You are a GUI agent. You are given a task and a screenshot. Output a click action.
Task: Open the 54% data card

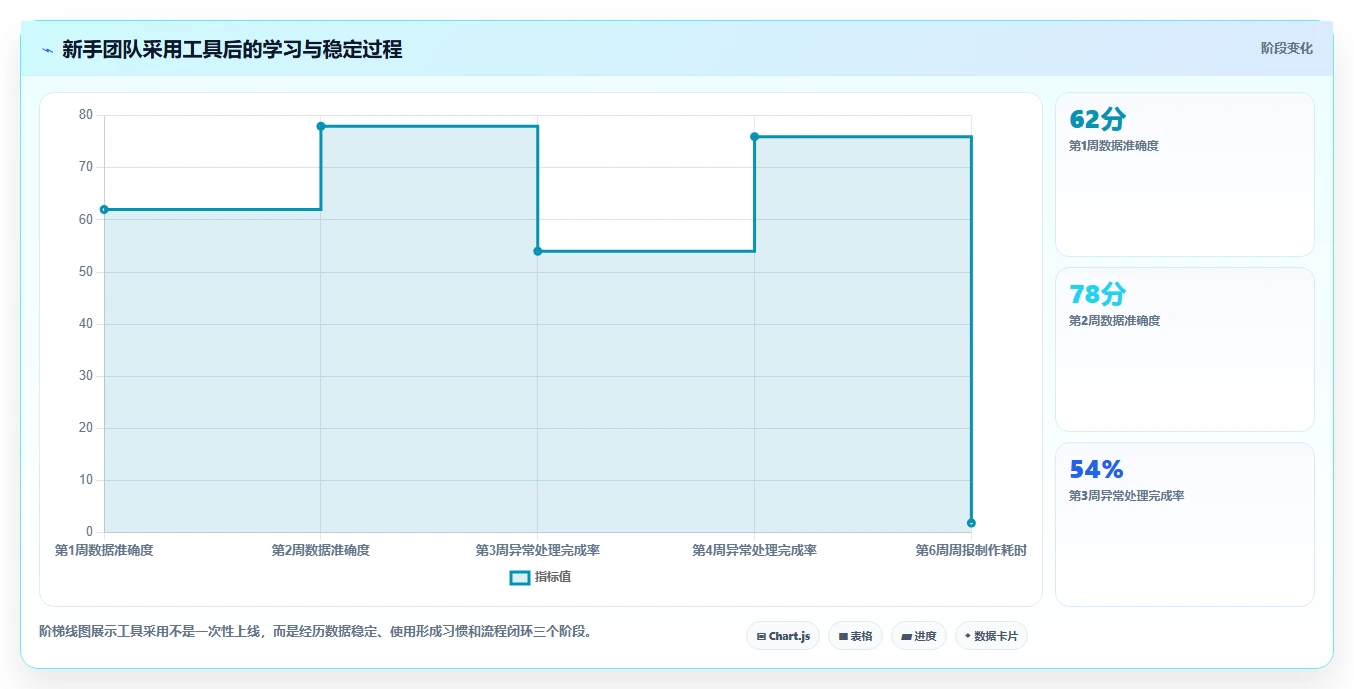[x=1184, y=525]
